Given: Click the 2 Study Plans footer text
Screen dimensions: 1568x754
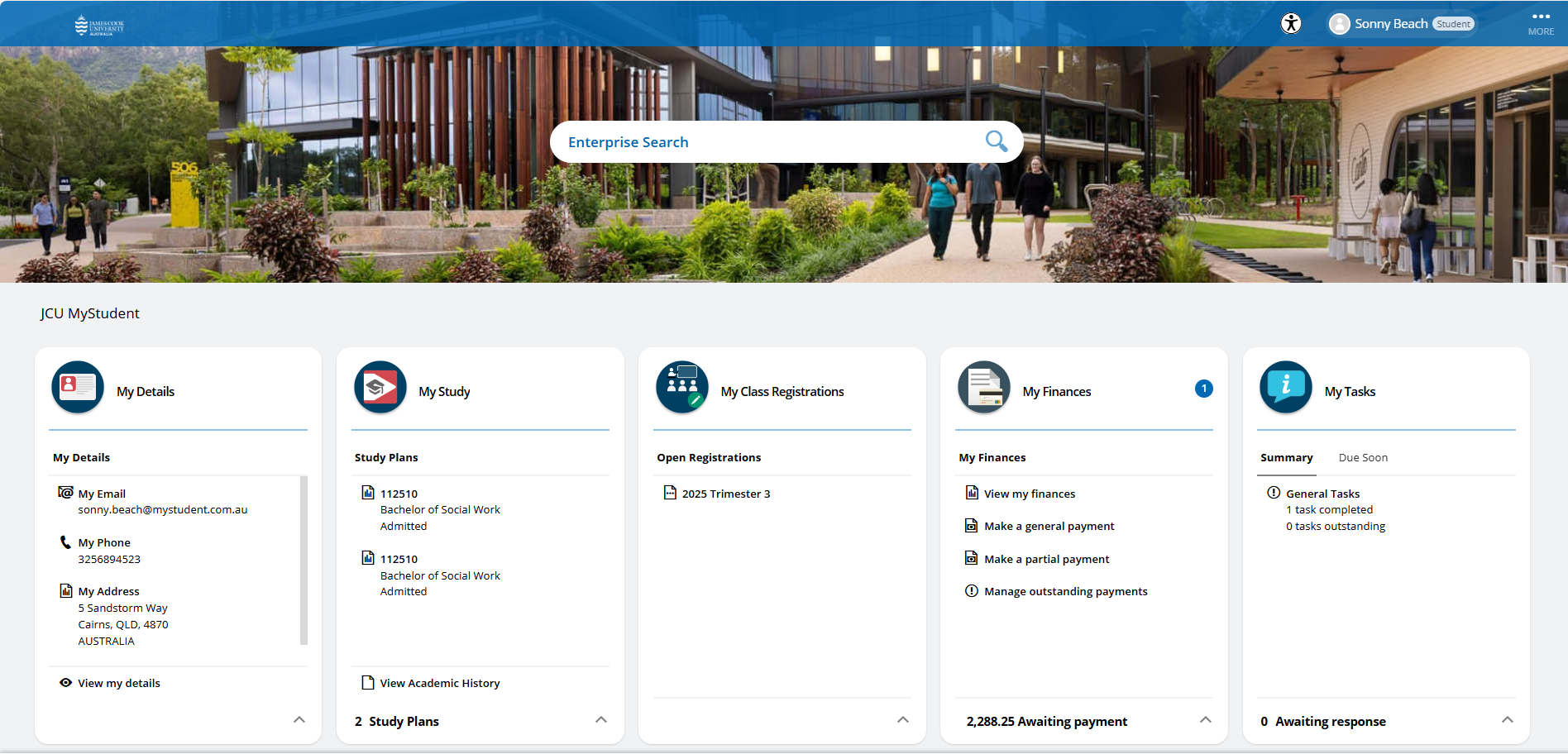Looking at the screenshot, I should pos(397,722).
